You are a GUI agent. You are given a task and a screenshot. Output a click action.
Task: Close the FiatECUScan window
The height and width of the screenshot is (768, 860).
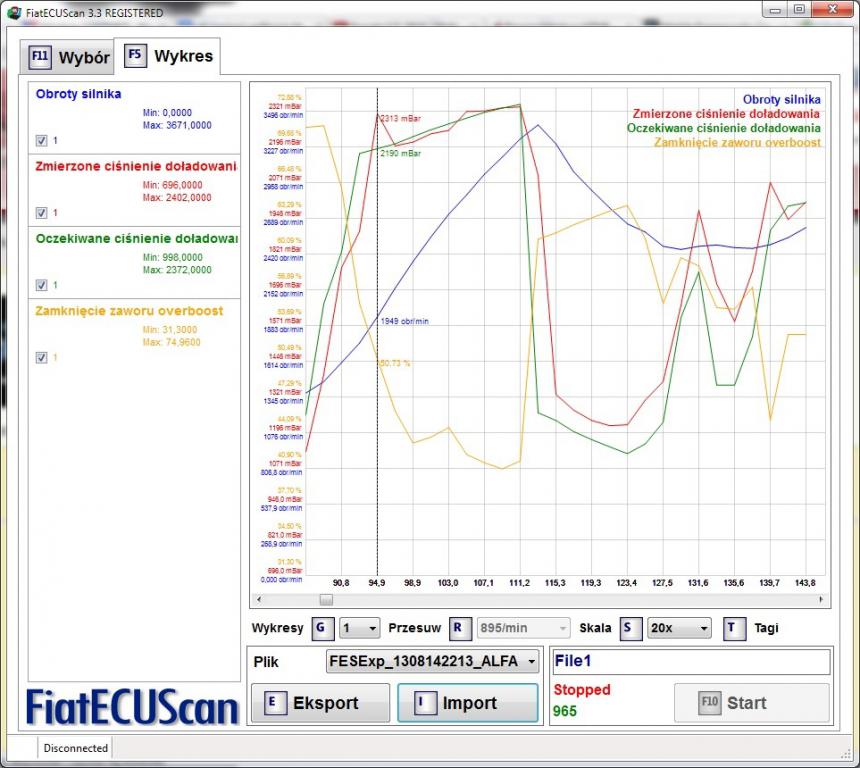click(x=833, y=9)
